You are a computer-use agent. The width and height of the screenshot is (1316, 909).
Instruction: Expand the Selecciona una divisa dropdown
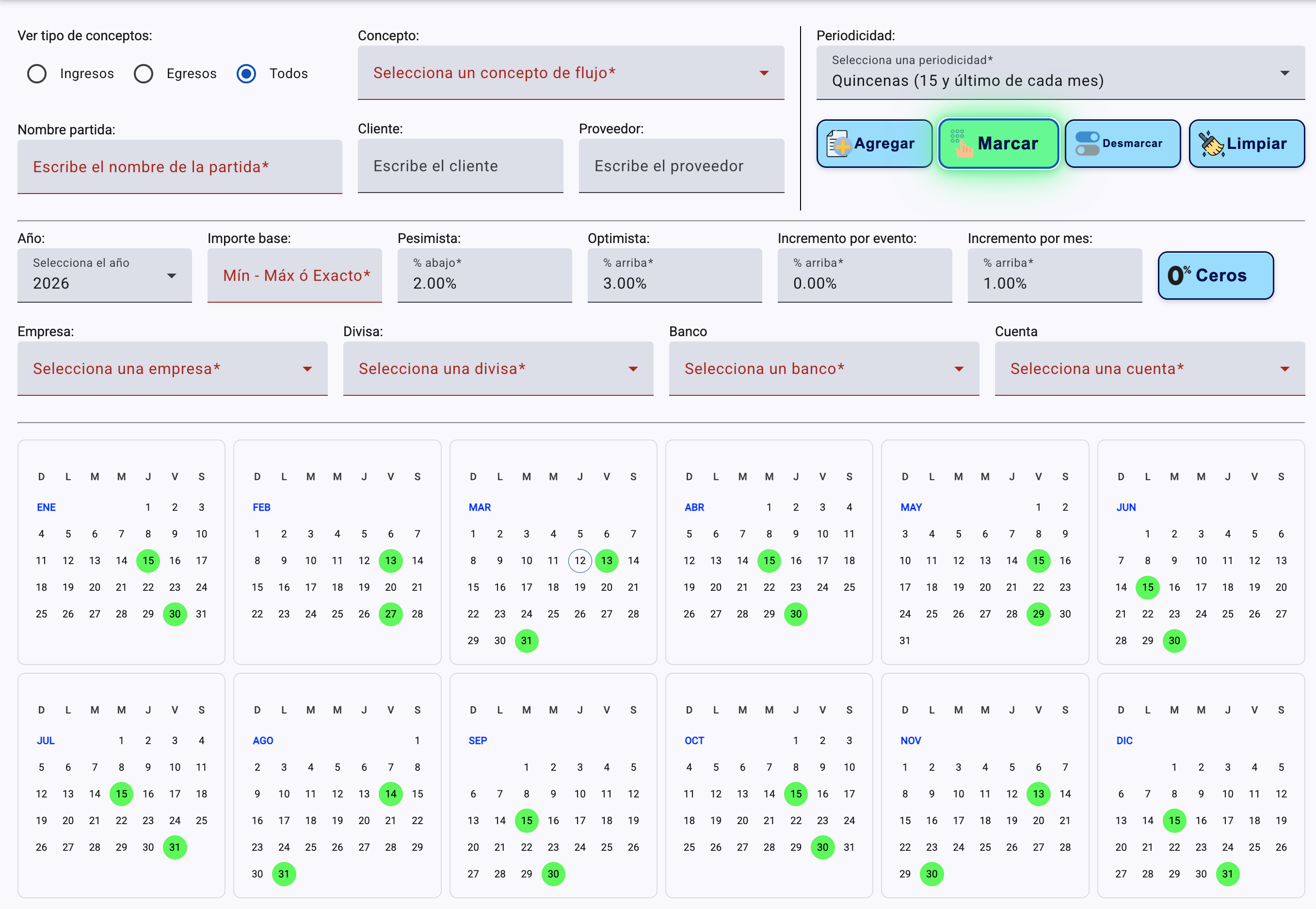[498, 369]
